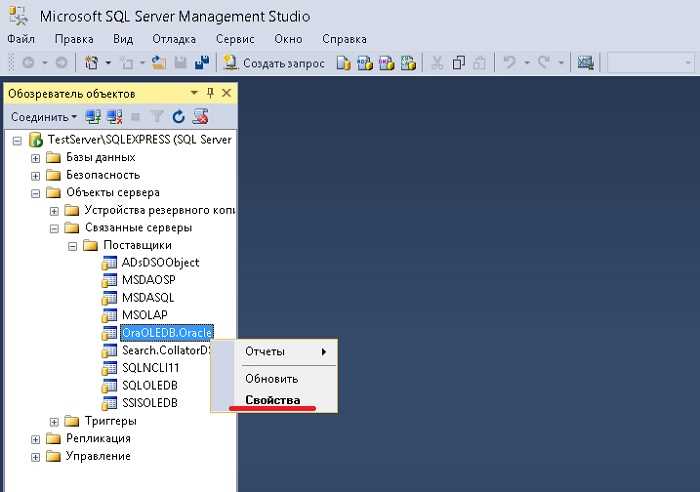Click the MSDASQL provider icon
This screenshot has width=700, height=492.
(x=109, y=297)
